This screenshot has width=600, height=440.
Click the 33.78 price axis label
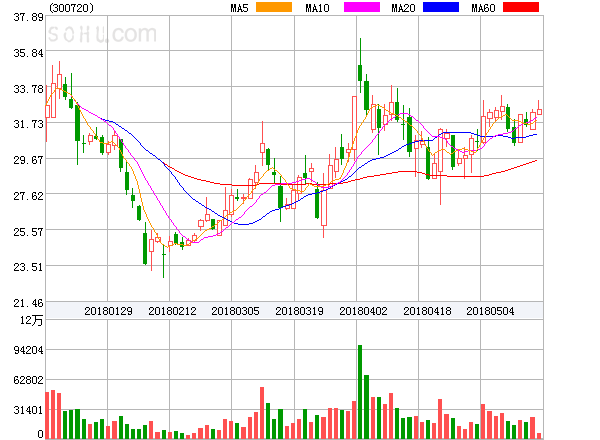pos(28,89)
